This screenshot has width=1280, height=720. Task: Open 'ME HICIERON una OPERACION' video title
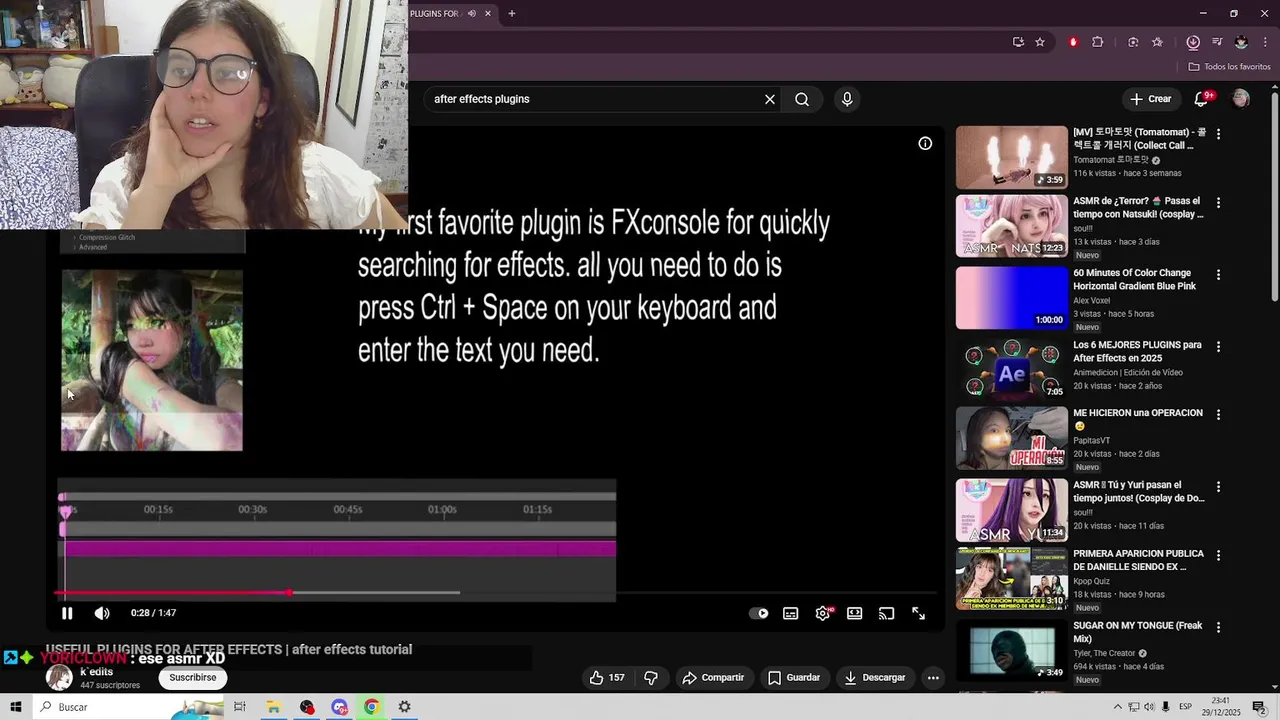coord(1138,419)
